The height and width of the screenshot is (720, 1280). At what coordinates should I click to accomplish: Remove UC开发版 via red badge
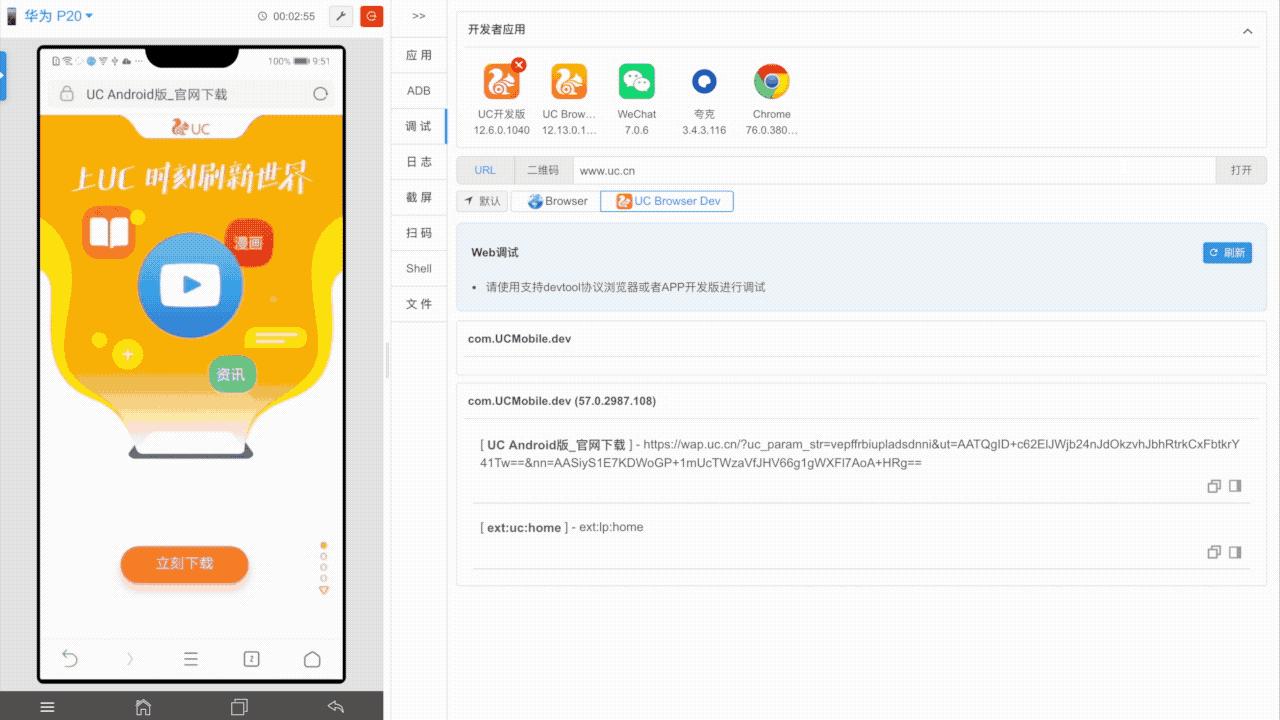pyautogui.click(x=518, y=65)
